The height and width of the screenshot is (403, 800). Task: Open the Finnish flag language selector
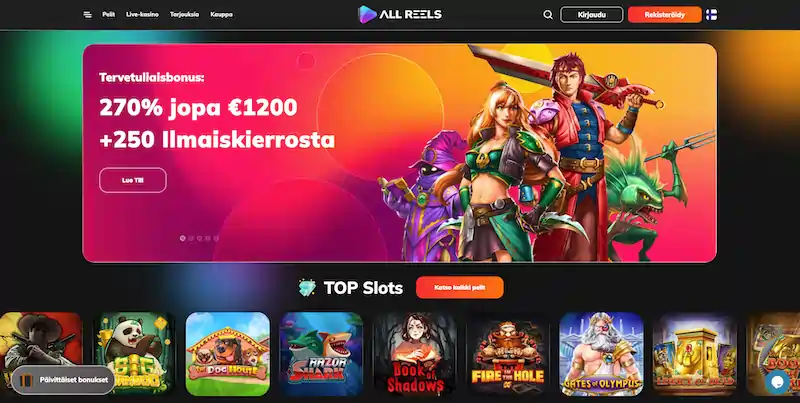click(x=711, y=15)
